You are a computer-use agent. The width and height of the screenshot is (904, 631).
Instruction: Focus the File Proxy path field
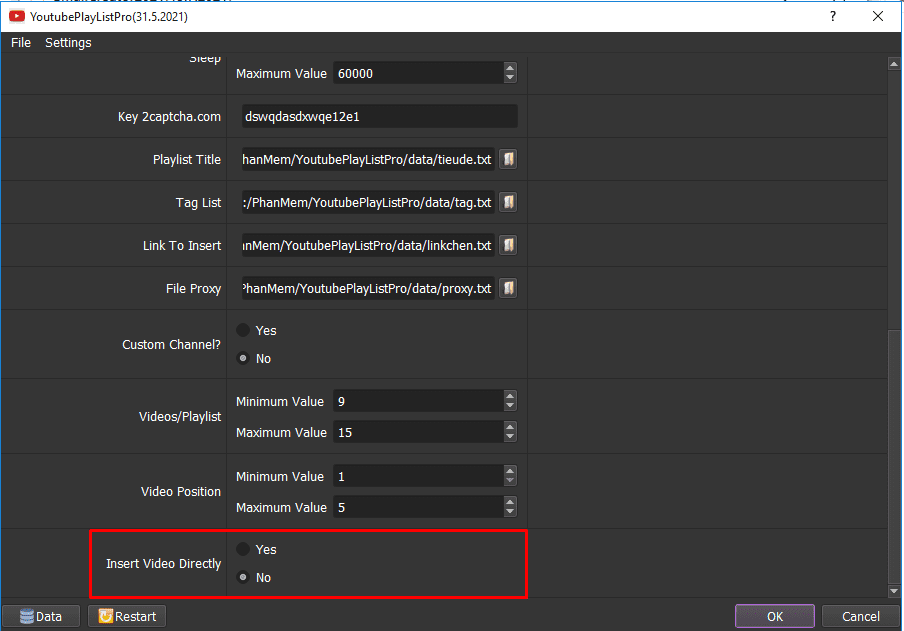pos(368,288)
